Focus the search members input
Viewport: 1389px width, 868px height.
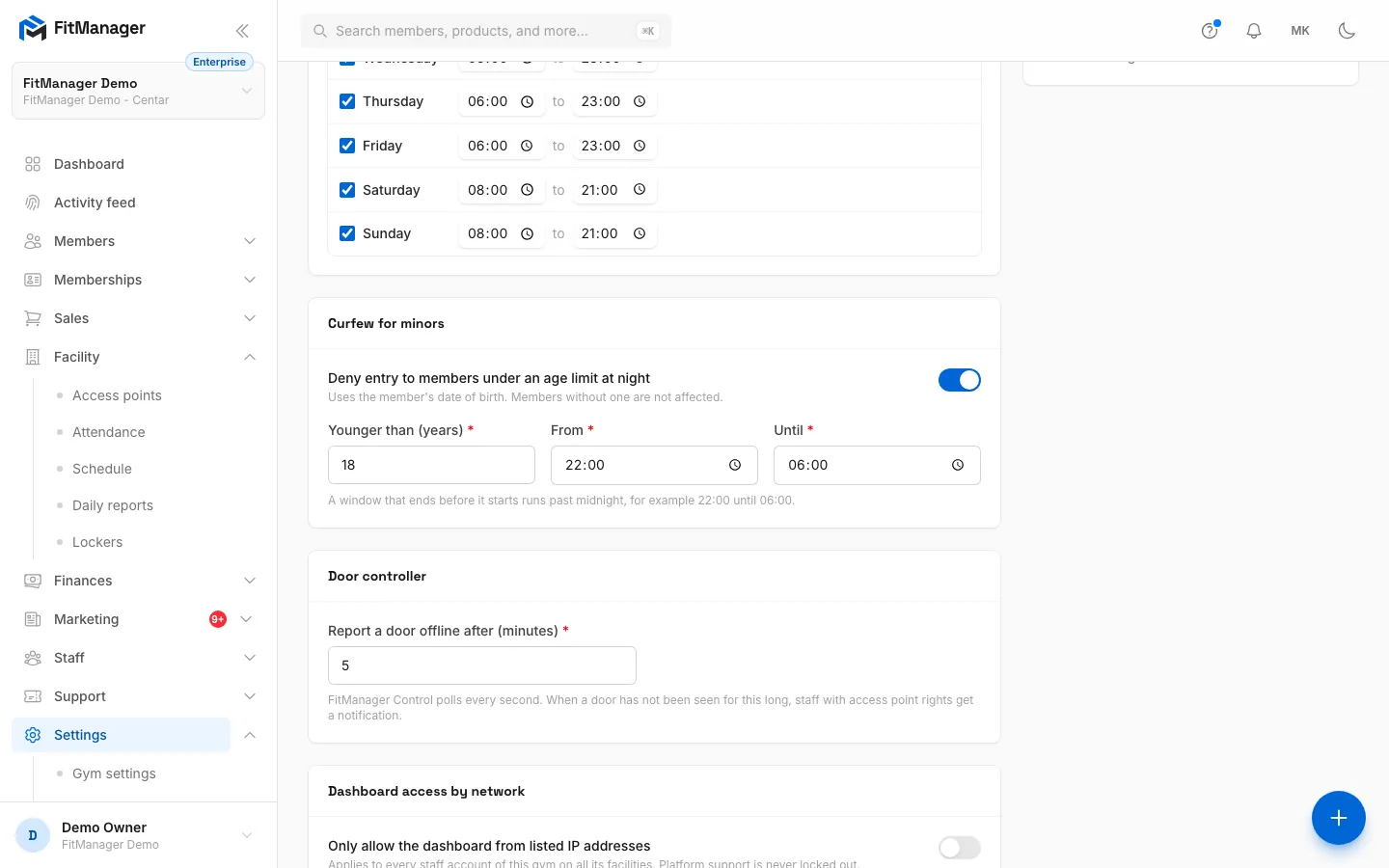tap(486, 31)
